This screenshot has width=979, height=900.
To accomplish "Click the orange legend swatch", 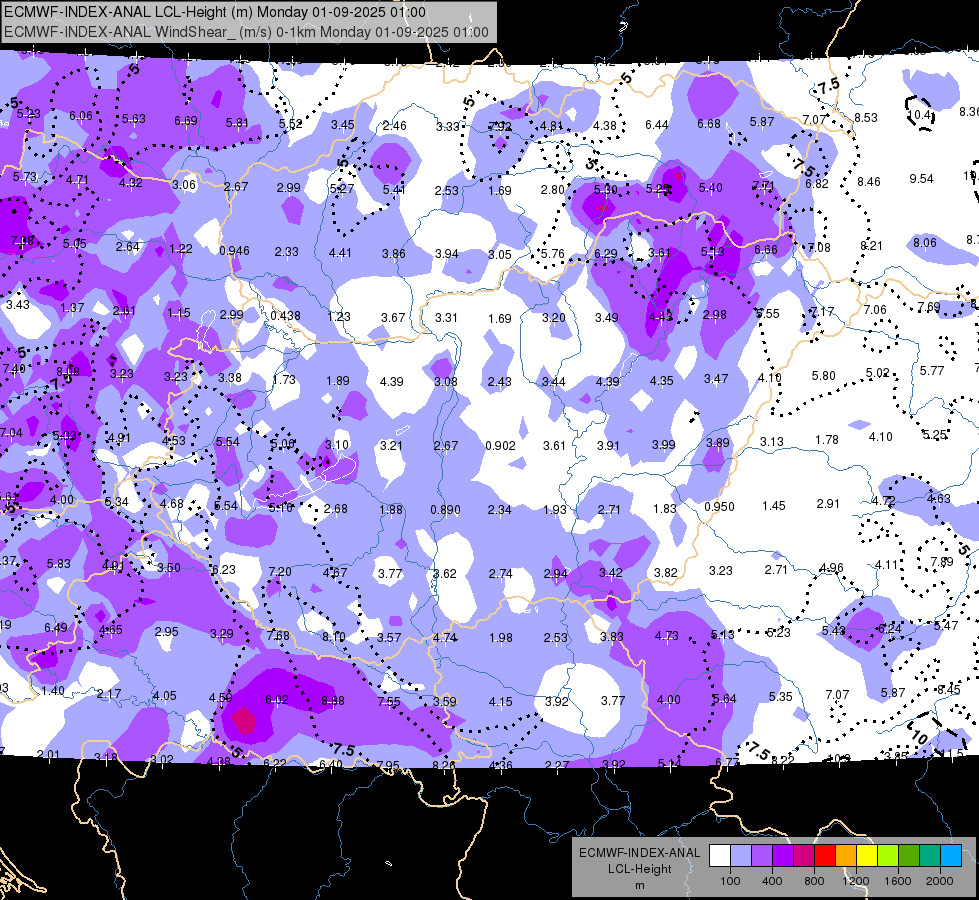I will (x=846, y=855).
